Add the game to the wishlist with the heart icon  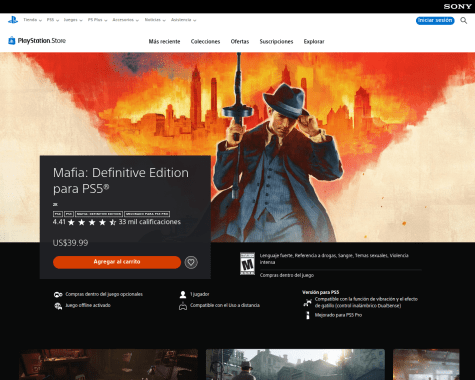[x=191, y=262]
